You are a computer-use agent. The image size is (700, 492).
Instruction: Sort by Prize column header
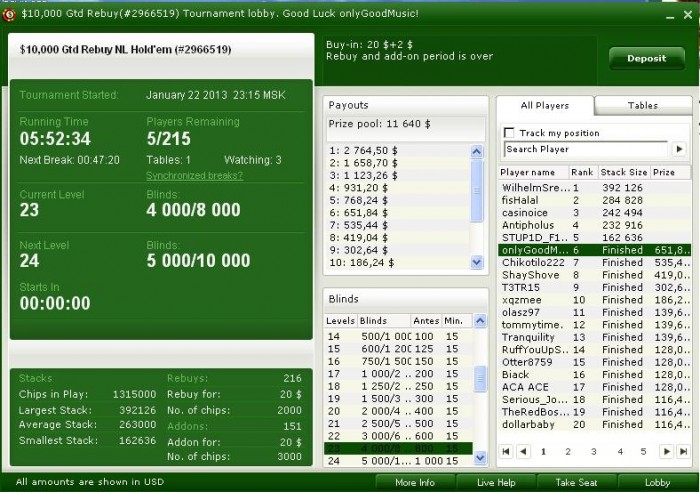(670, 172)
